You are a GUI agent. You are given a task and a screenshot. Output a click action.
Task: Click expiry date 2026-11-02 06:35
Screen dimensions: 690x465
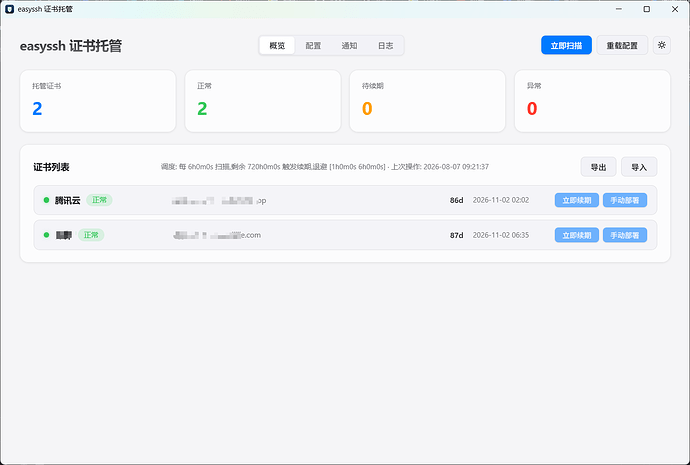[x=501, y=235]
